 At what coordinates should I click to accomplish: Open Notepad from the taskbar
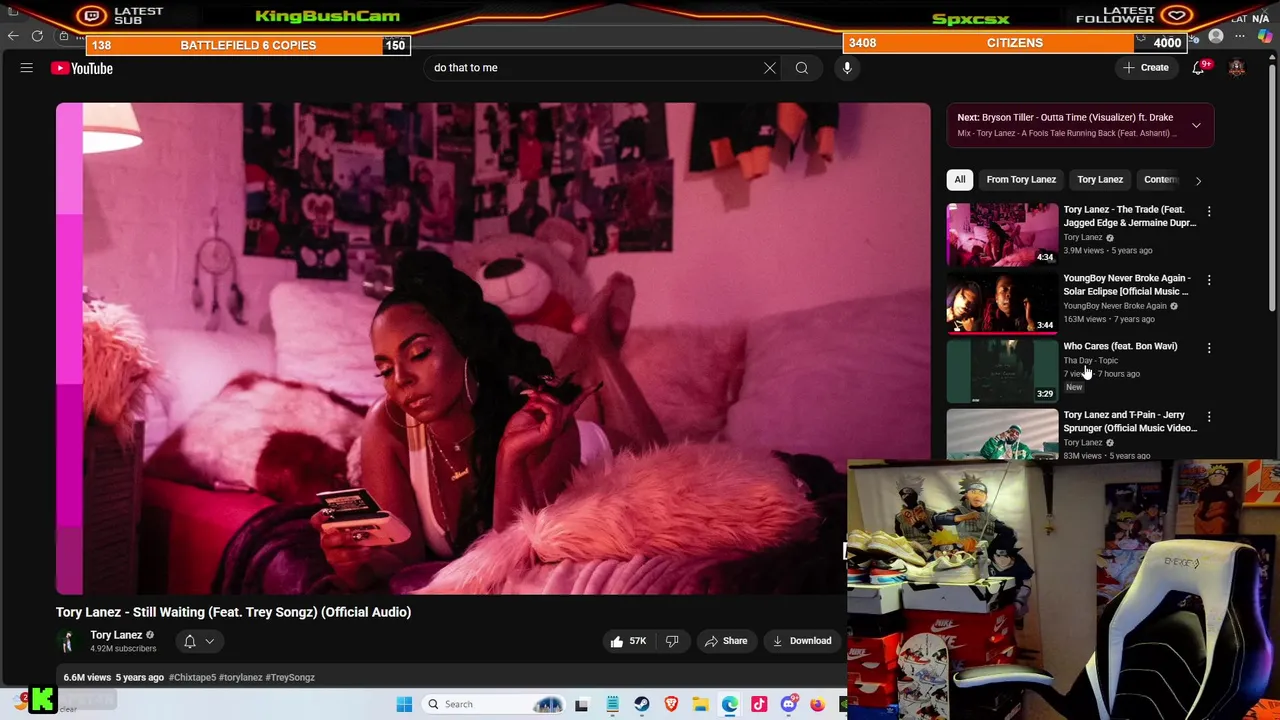(612, 704)
